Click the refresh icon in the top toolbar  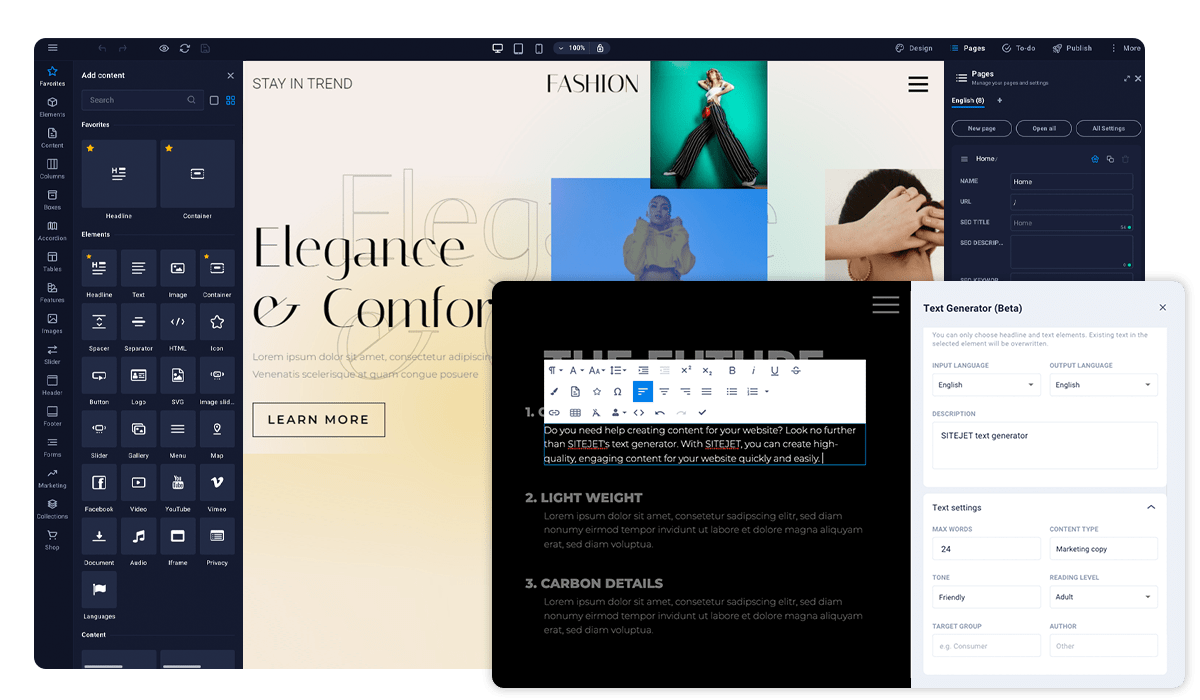coord(185,48)
